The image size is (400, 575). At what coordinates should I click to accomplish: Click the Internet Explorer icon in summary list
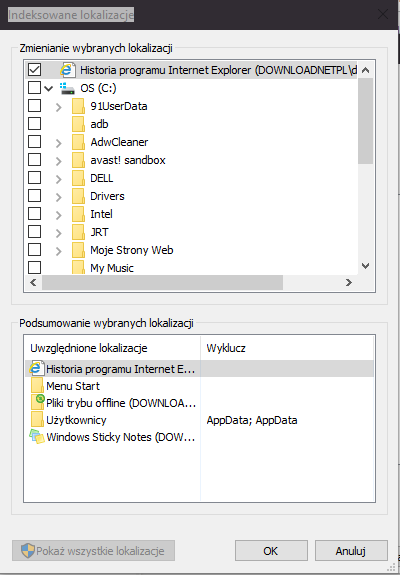point(37,369)
